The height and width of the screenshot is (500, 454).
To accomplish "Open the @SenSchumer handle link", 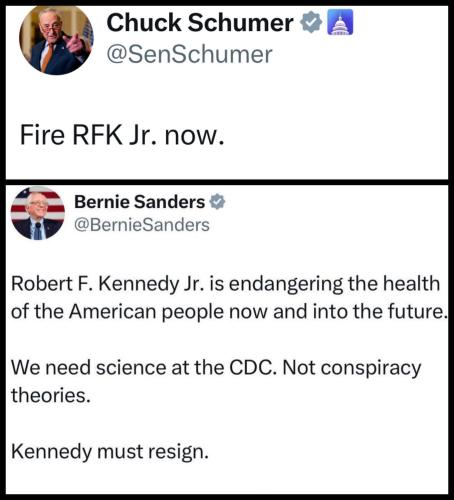I will (189, 54).
